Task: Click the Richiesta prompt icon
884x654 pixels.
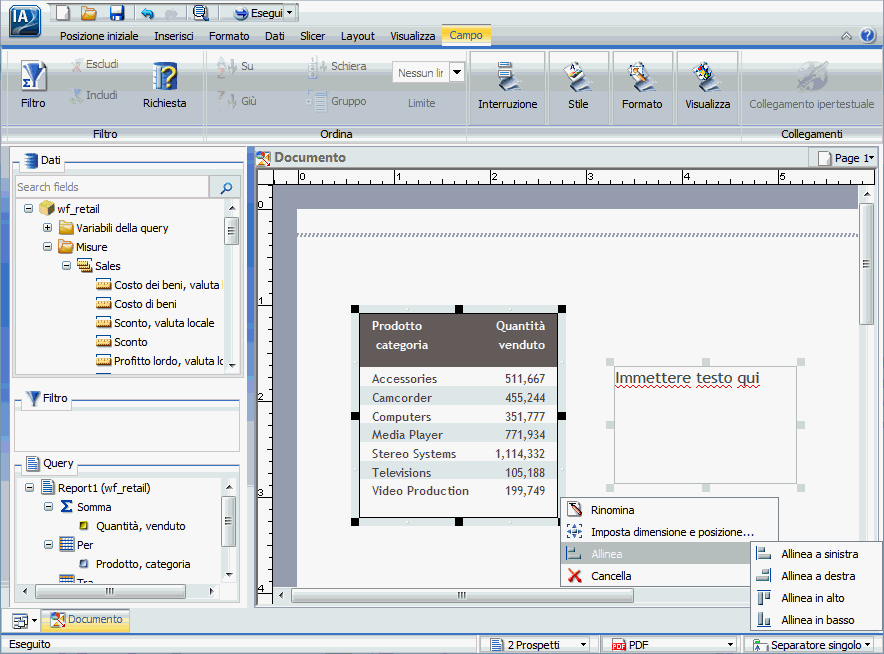Action: [164, 85]
